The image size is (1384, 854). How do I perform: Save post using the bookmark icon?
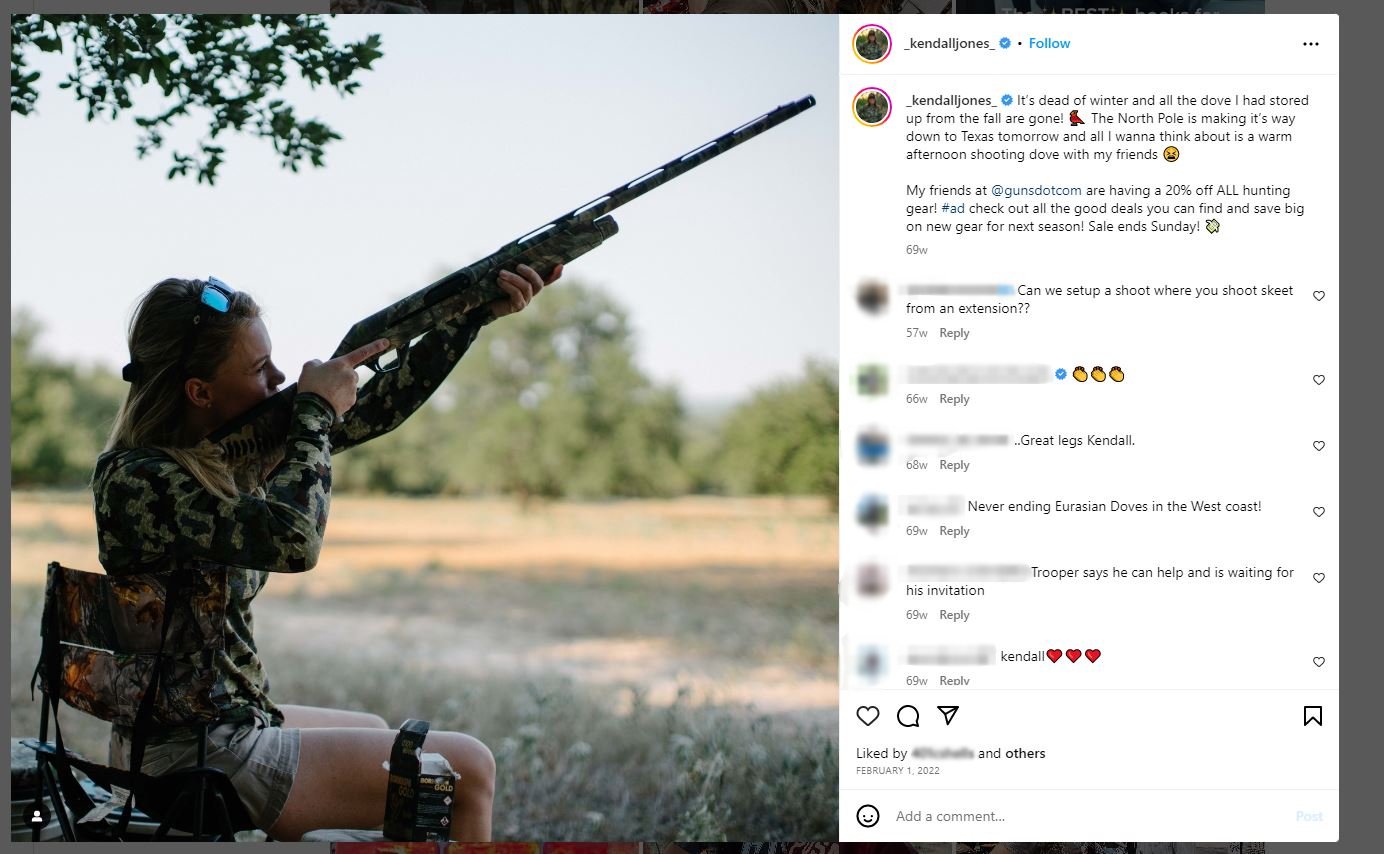(x=1313, y=716)
